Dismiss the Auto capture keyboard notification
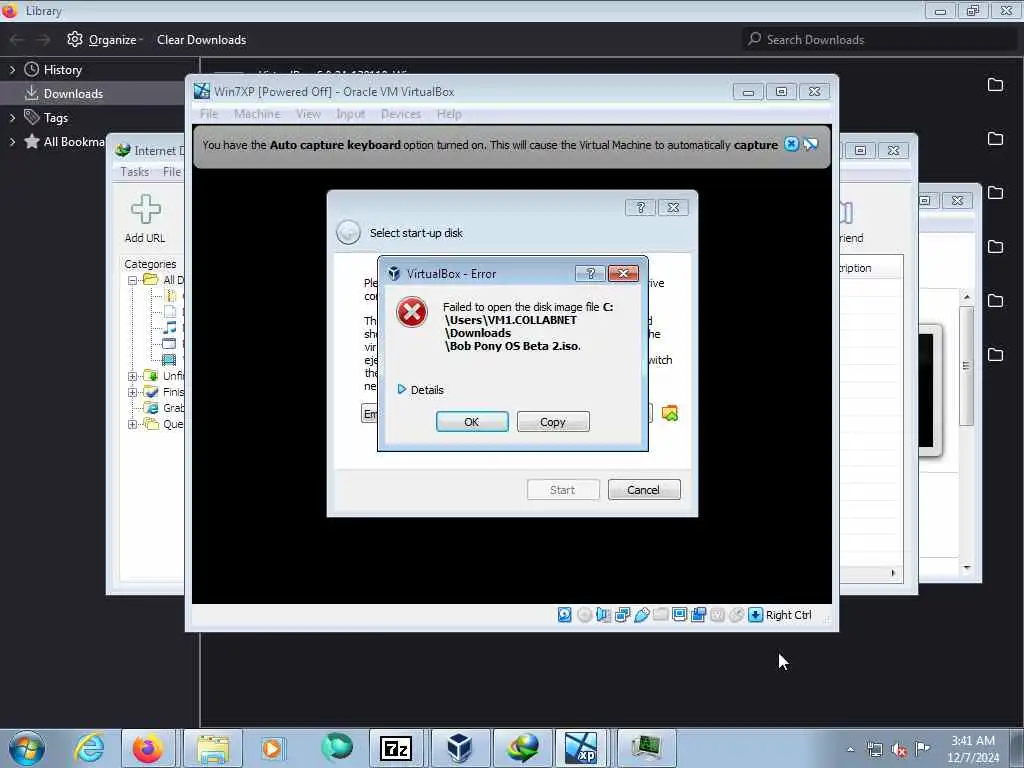Viewport: 1024px width, 768px height. tap(791, 144)
